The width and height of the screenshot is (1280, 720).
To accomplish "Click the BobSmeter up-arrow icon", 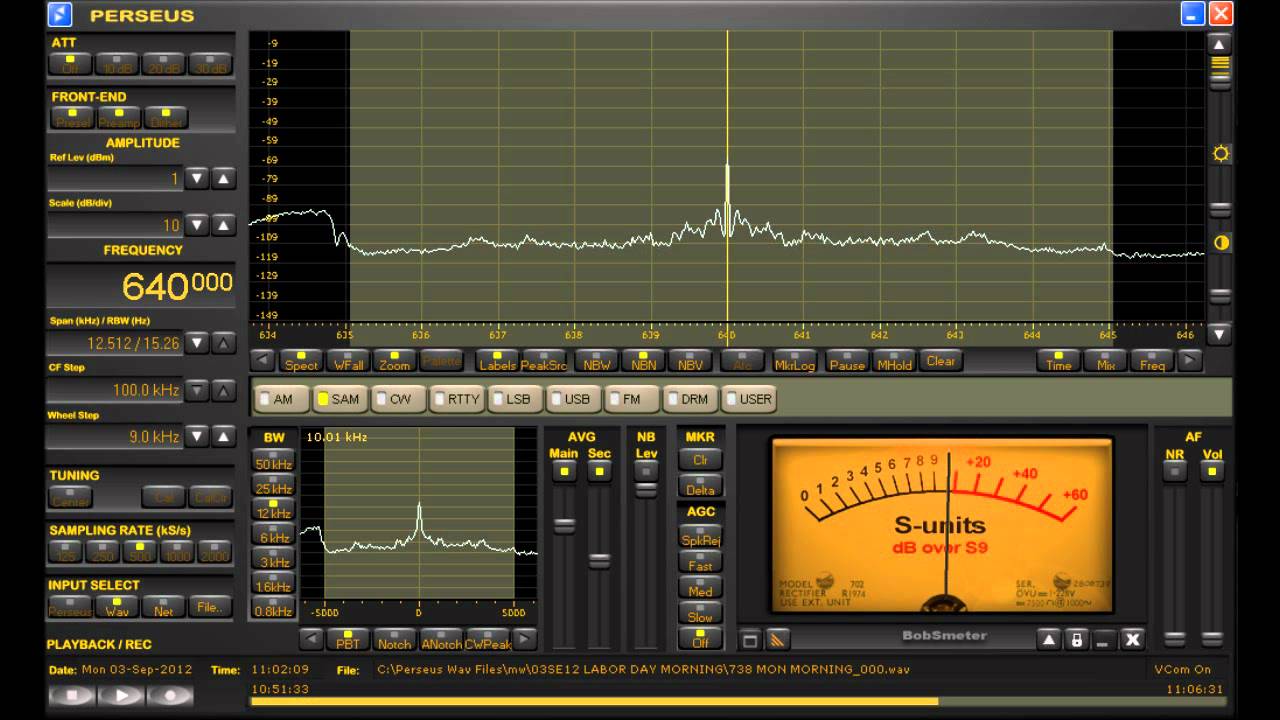I will click(1048, 640).
